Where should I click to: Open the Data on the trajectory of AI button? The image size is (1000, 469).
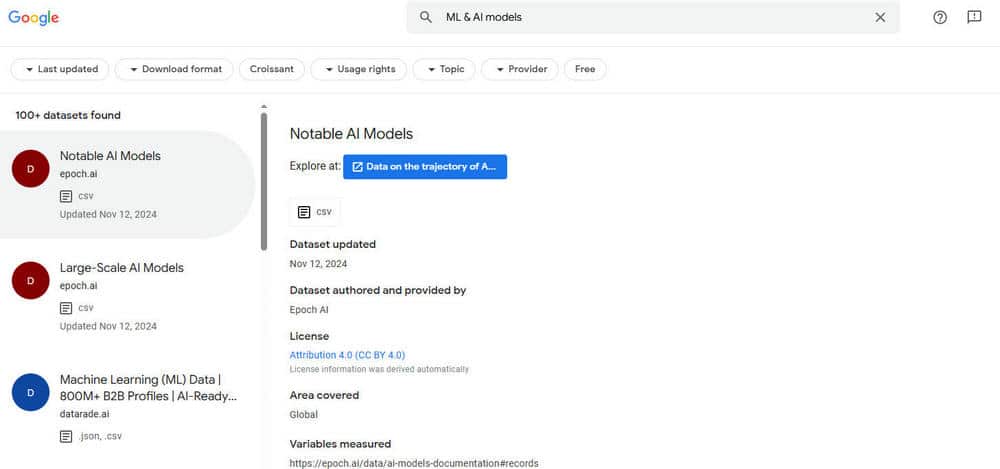point(425,167)
